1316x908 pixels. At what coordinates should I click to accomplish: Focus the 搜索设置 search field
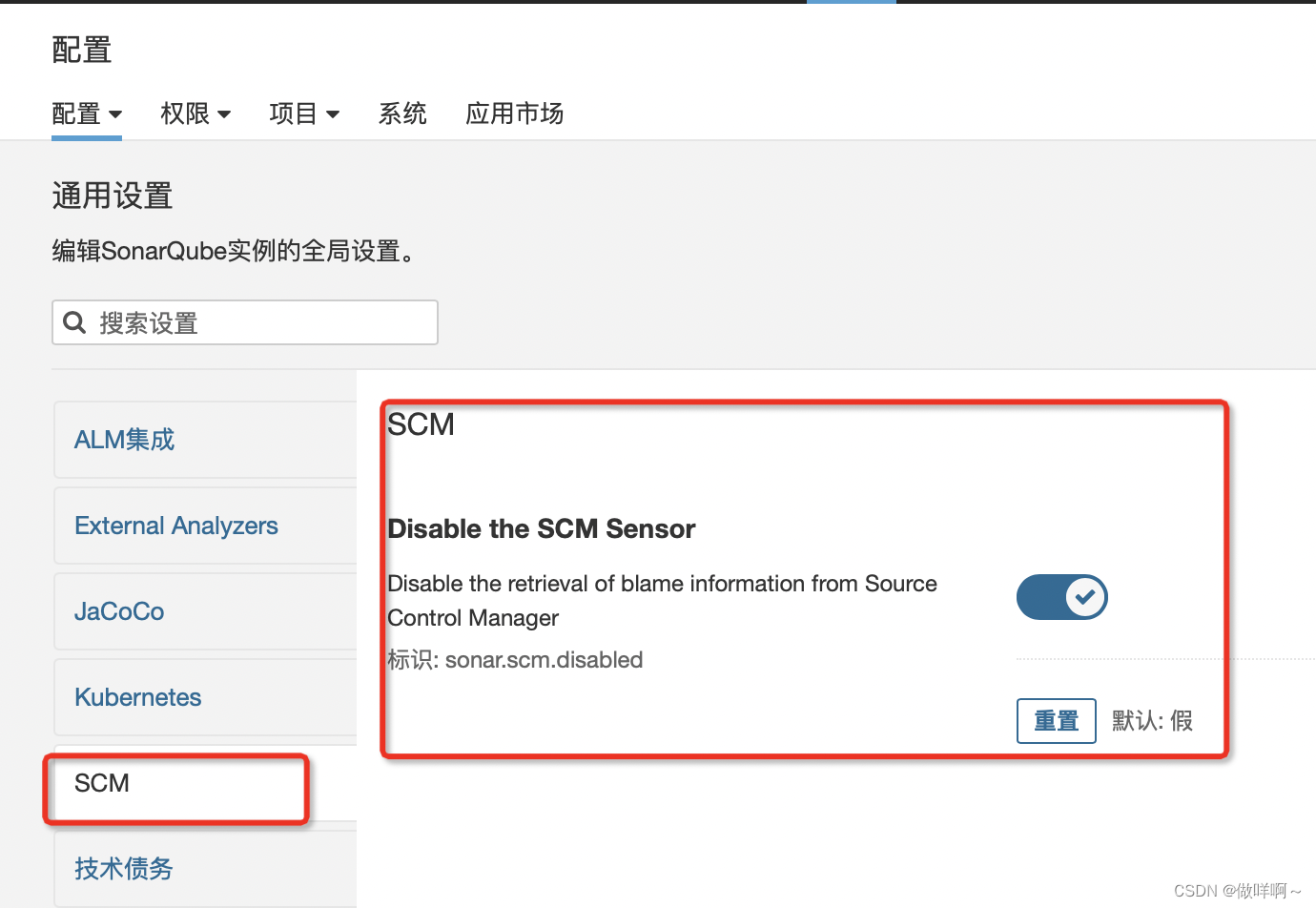[245, 322]
